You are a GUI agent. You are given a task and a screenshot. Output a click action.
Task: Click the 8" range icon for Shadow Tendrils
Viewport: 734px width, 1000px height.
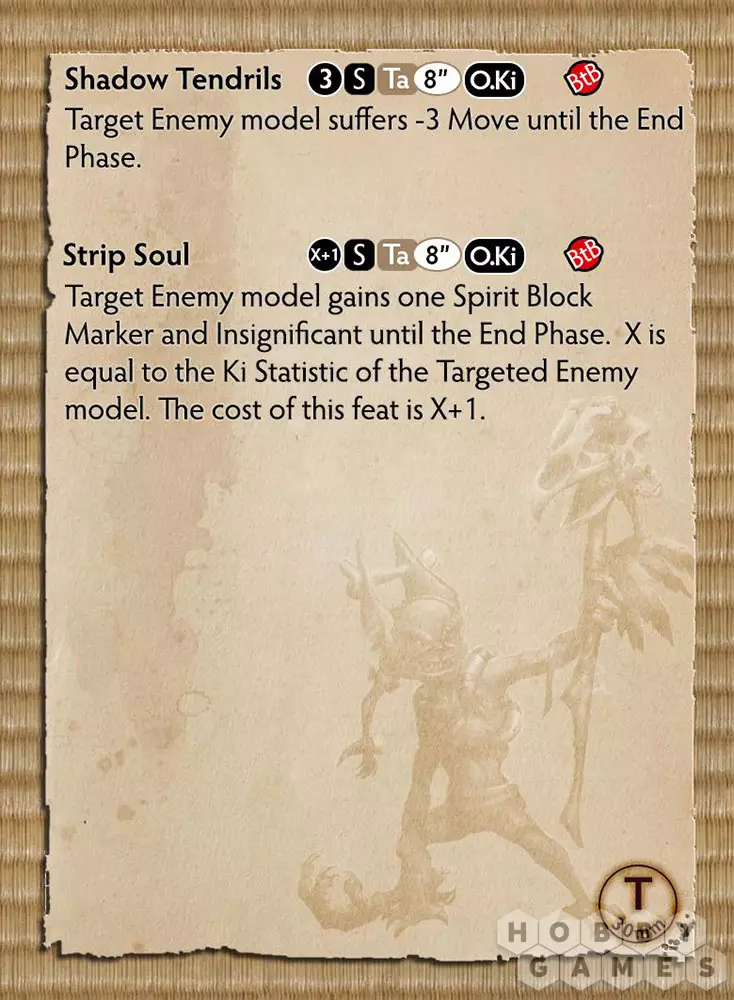click(x=438, y=80)
